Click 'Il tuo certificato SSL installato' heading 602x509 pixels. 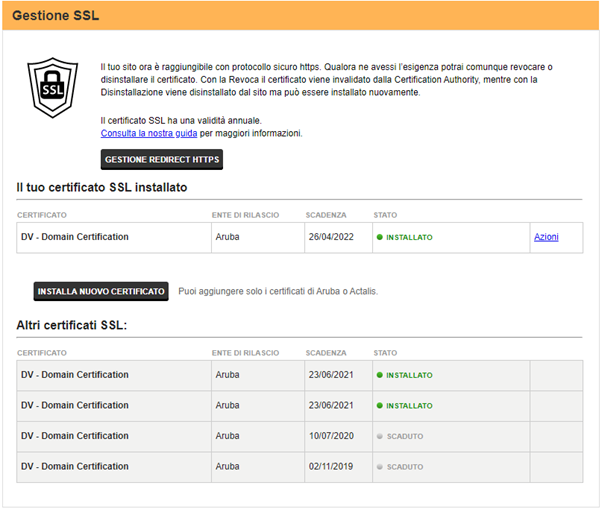pos(102,187)
